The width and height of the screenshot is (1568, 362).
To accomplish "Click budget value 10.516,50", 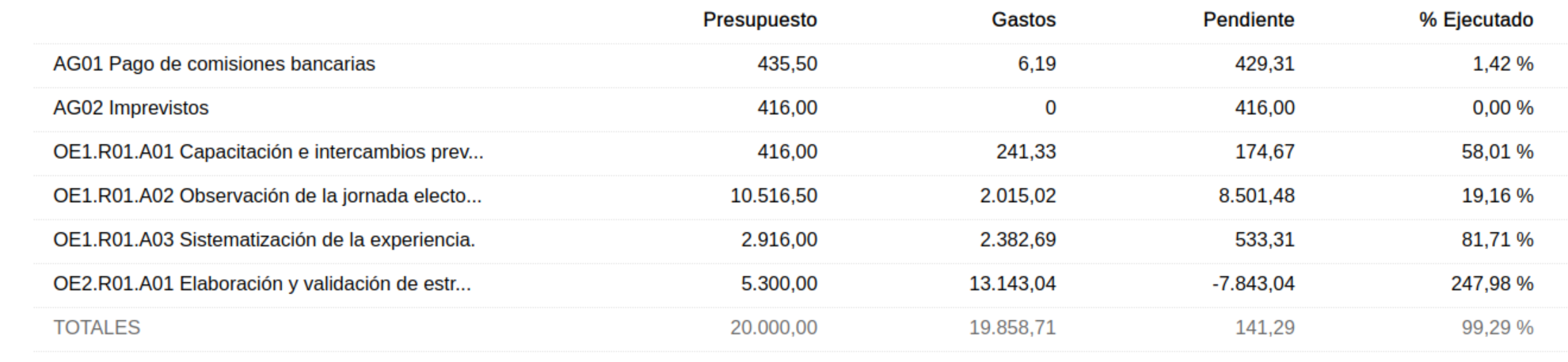I will [x=774, y=196].
